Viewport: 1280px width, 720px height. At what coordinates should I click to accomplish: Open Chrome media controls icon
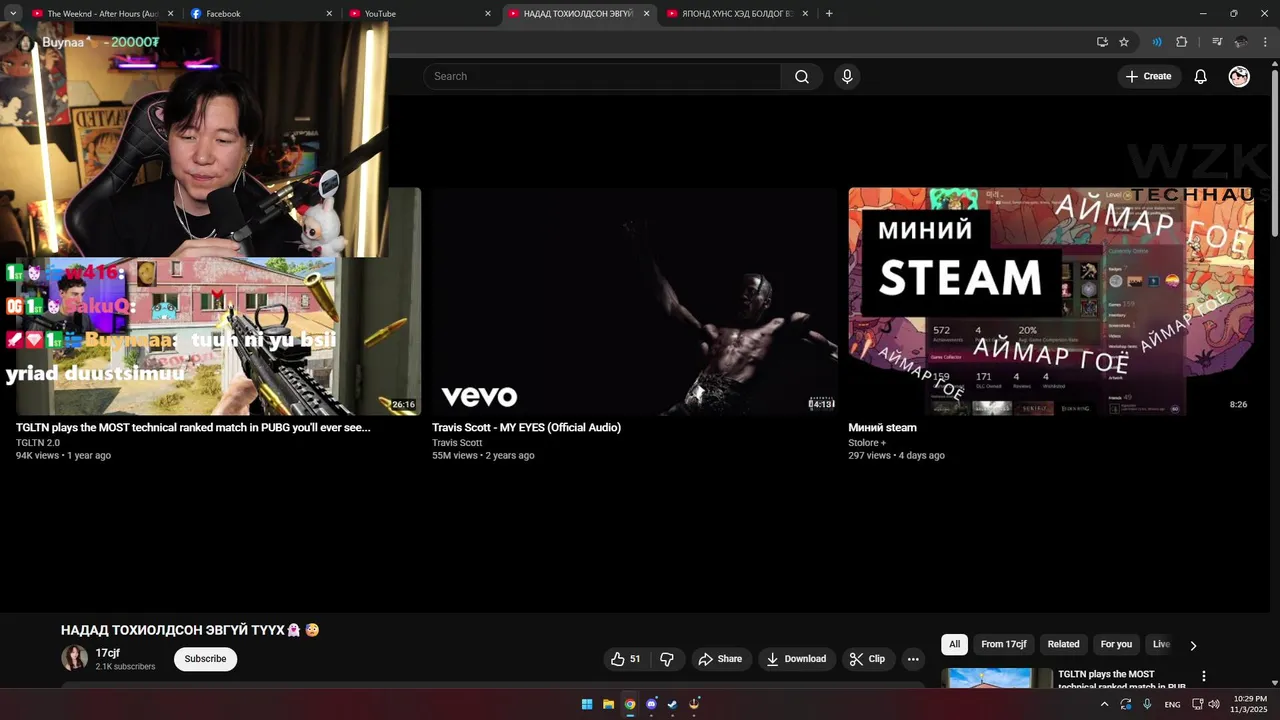click(1217, 42)
